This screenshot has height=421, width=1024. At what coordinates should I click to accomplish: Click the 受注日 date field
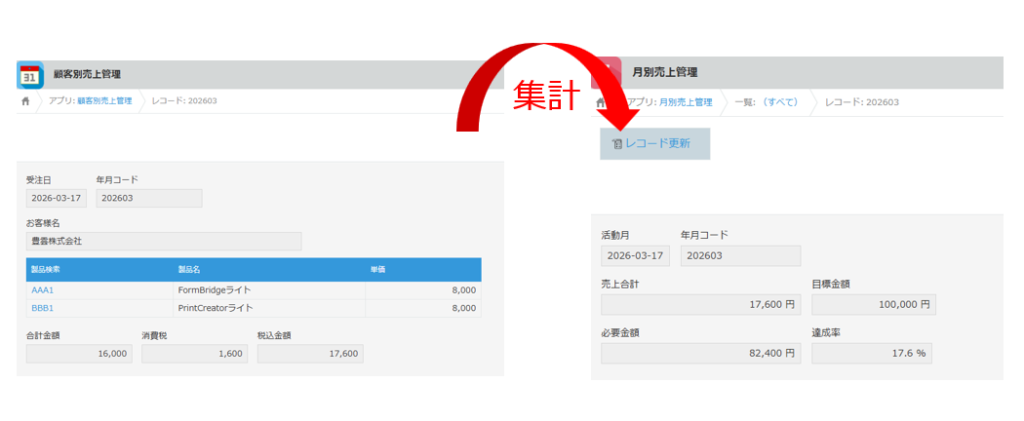click(56, 198)
